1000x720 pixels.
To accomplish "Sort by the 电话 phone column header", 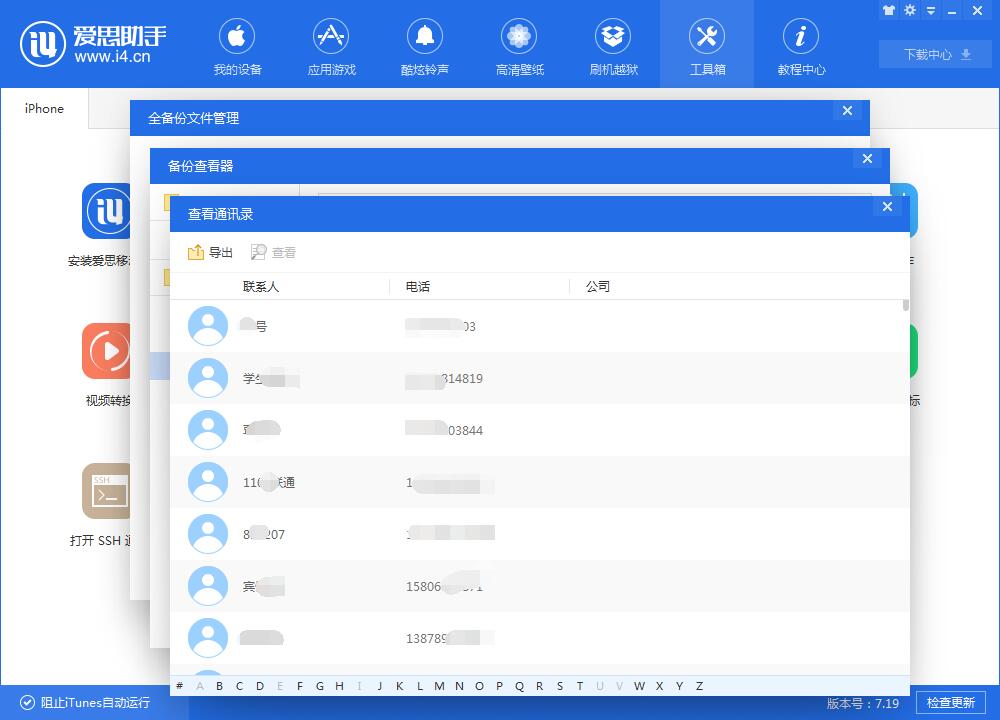I will click(x=418, y=287).
